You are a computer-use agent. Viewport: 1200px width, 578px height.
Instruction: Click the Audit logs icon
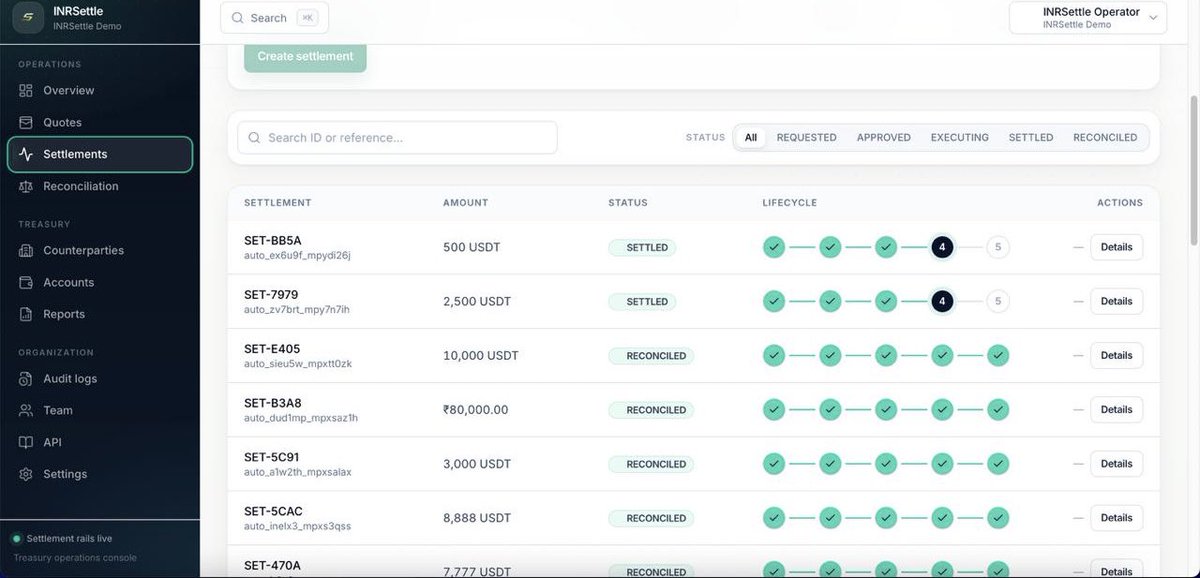click(26, 379)
